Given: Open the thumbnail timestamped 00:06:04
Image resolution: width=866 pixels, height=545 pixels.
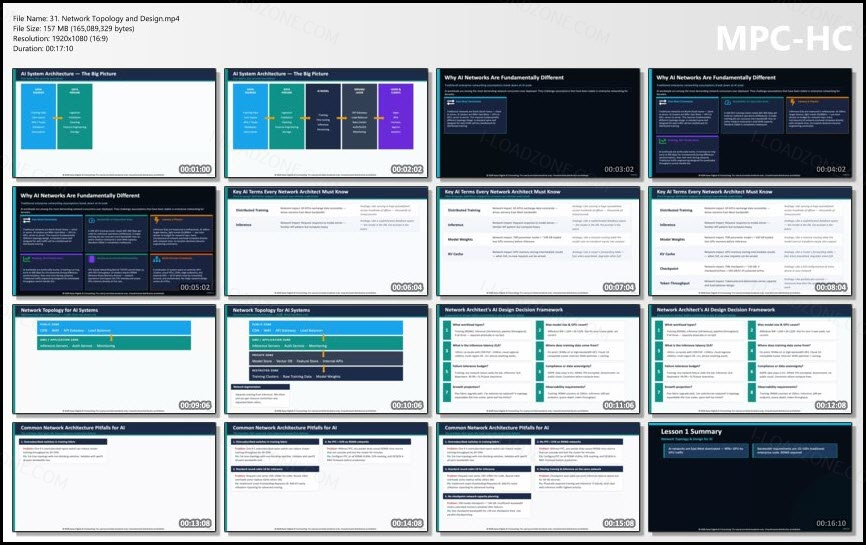Looking at the screenshot, I should (x=326, y=241).
